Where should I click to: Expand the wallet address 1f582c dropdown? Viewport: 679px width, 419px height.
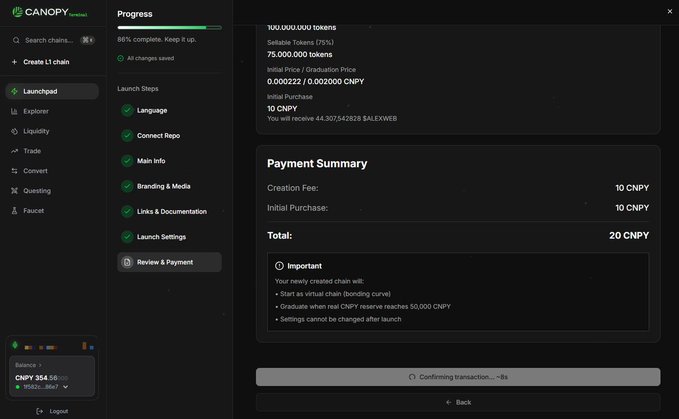[x=65, y=387]
